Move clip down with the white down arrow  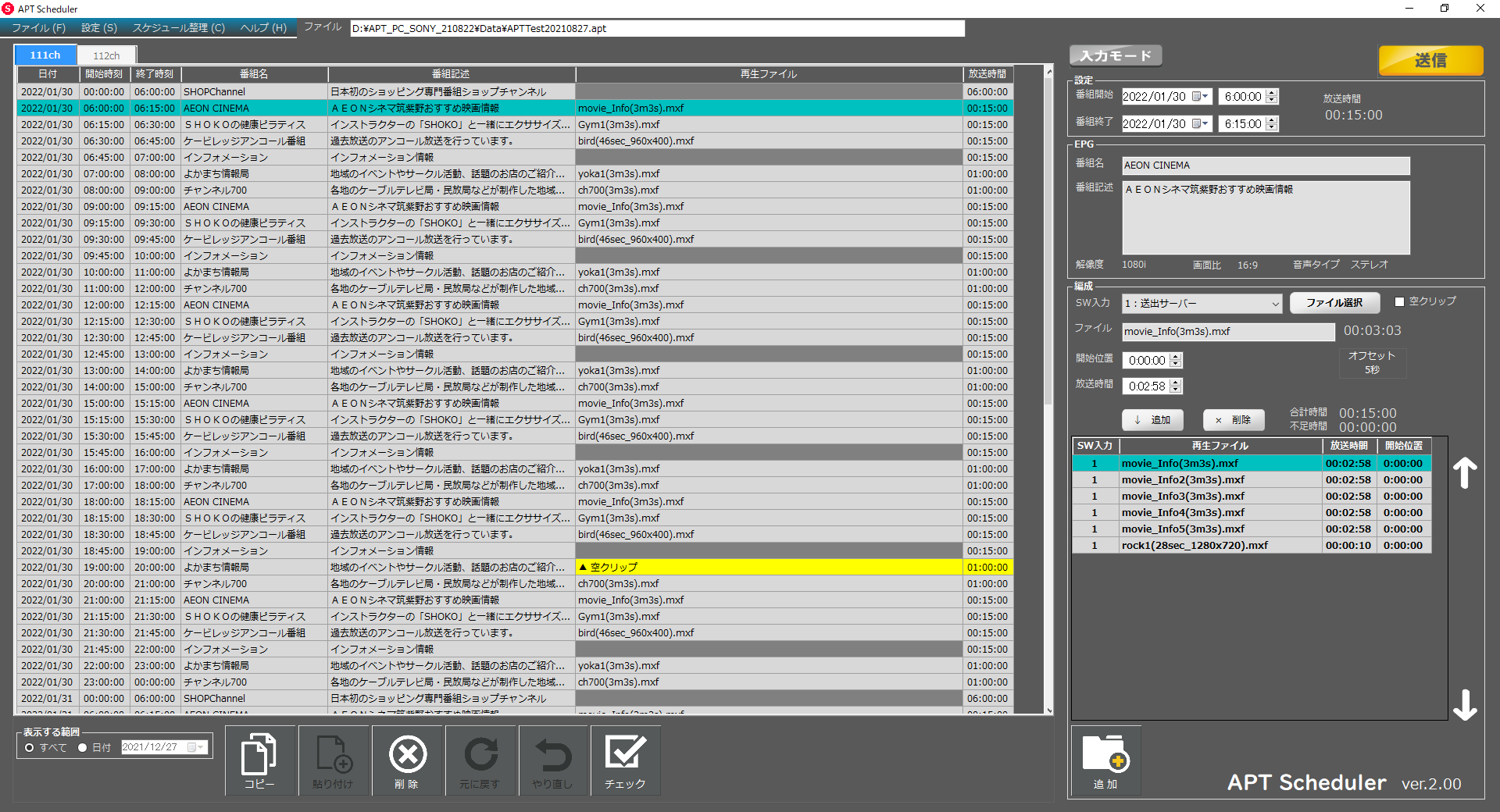coord(1464,704)
